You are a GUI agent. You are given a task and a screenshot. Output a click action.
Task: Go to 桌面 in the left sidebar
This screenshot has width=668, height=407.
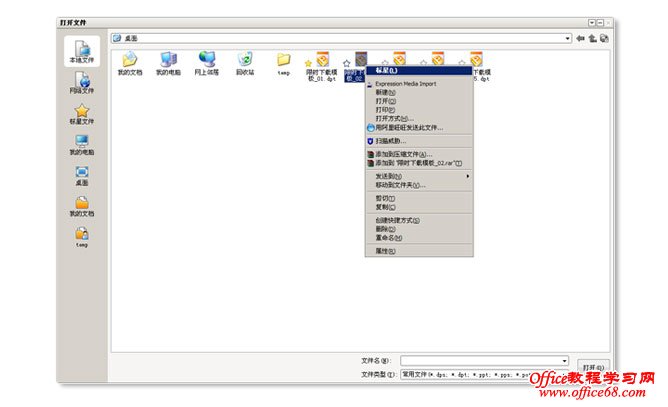tap(82, 176)
